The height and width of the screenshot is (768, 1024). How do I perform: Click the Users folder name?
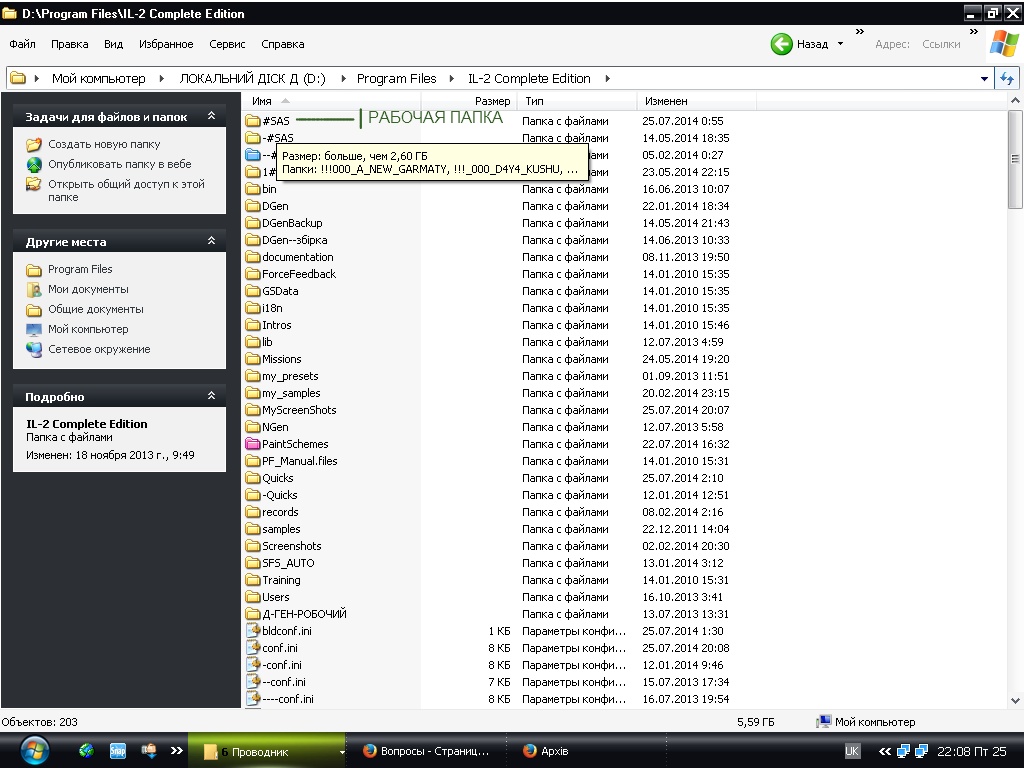click(276, 597)
